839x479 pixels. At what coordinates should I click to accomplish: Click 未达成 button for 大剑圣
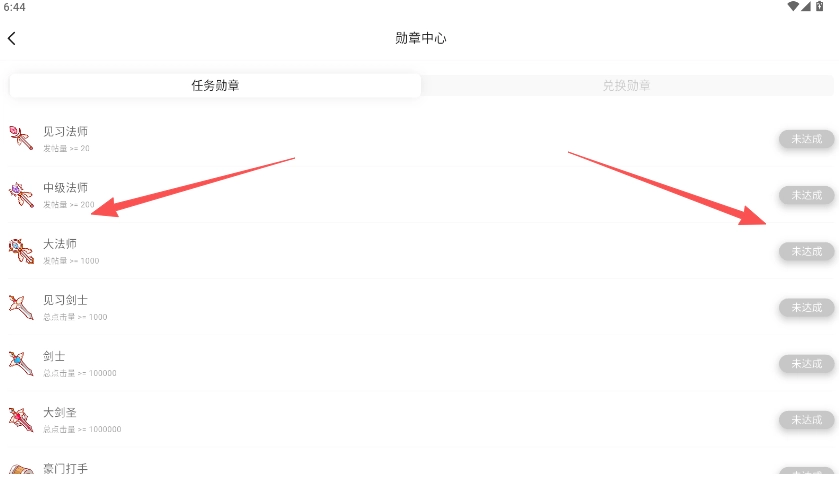(x=806, y=420)
